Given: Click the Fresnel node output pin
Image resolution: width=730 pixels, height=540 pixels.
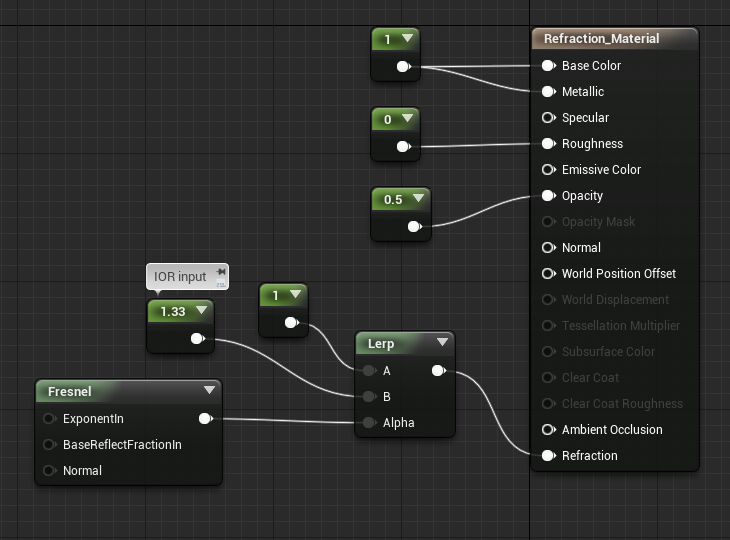Looking at the screenshot, I should [x=205, y=419].
